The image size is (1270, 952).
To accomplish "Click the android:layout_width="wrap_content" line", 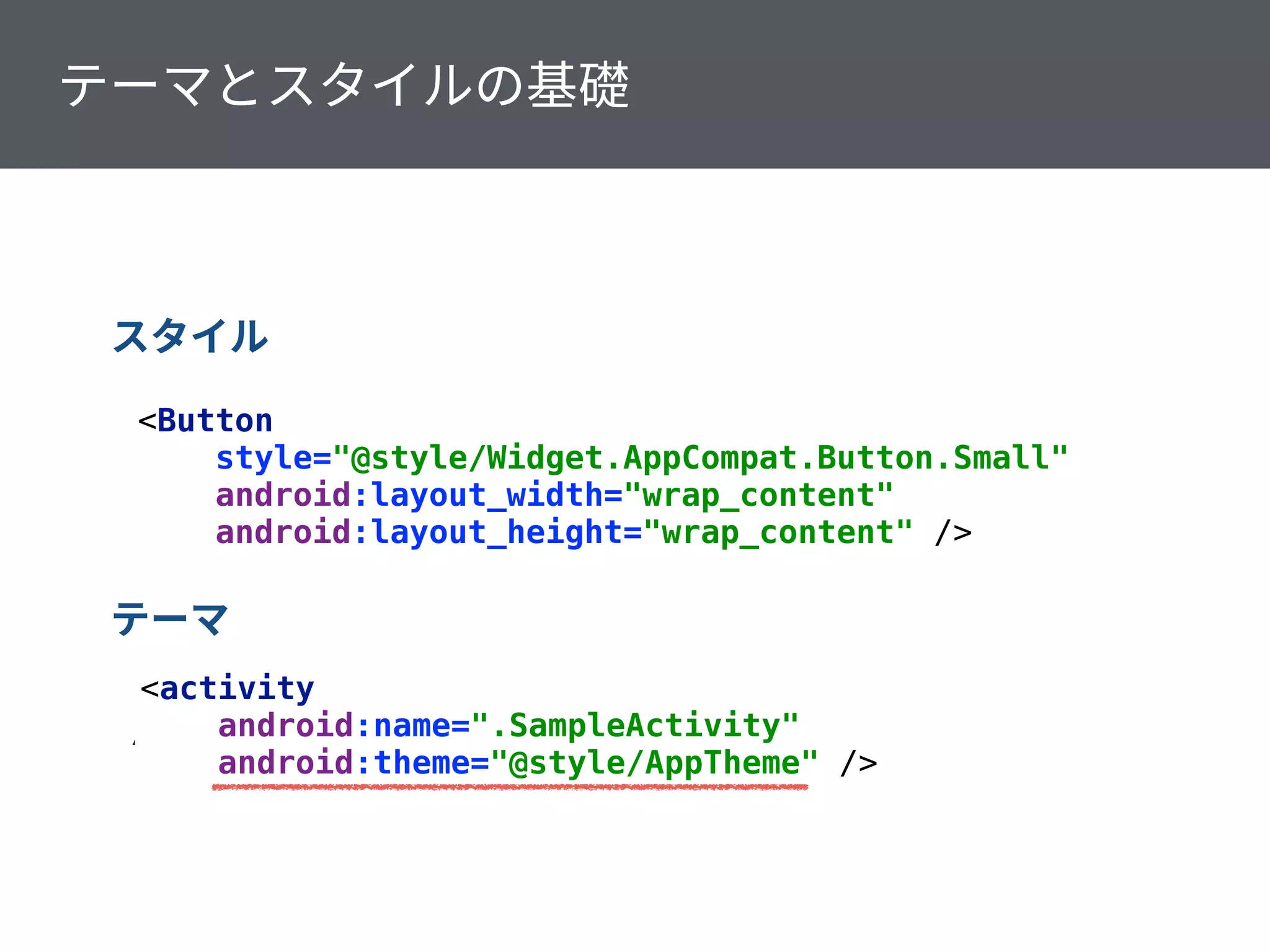I will pyautogui.click(x=554, y=496).
